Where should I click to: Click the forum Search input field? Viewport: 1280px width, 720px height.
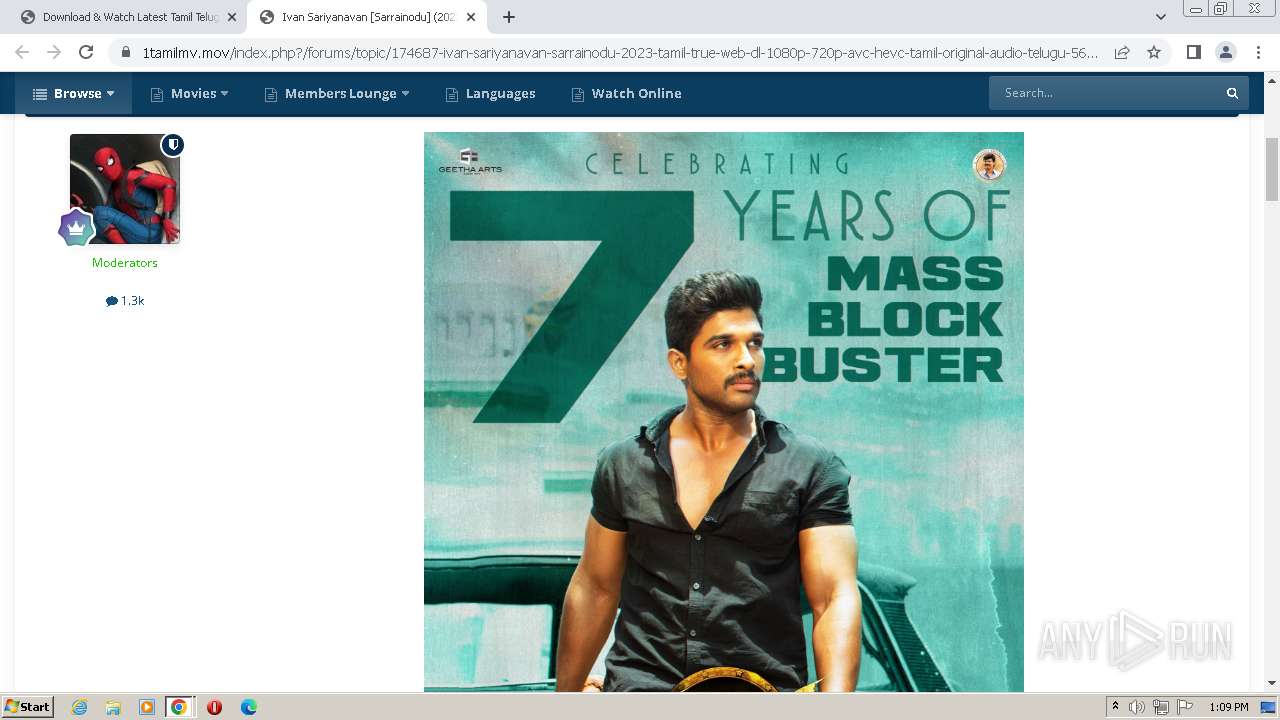pos(1103,93)
